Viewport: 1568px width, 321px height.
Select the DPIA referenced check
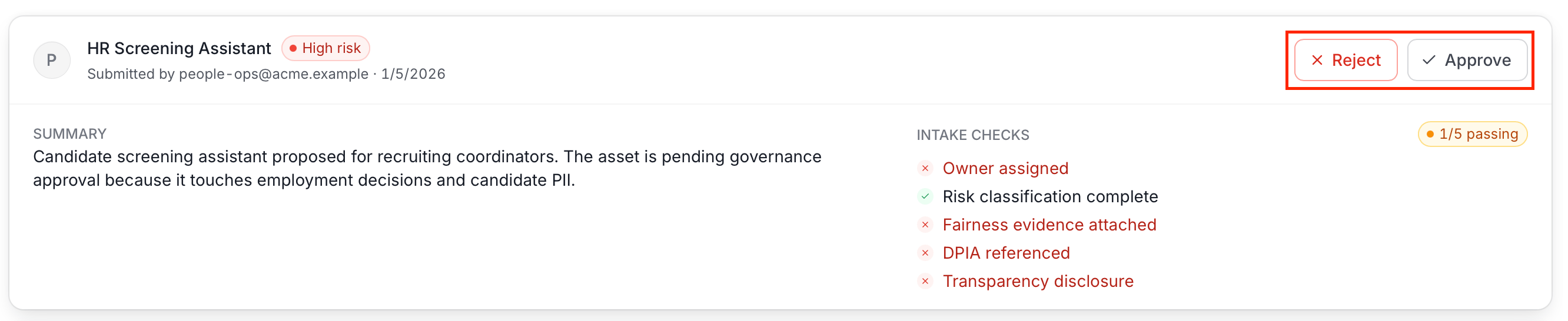click(1006, 253)
